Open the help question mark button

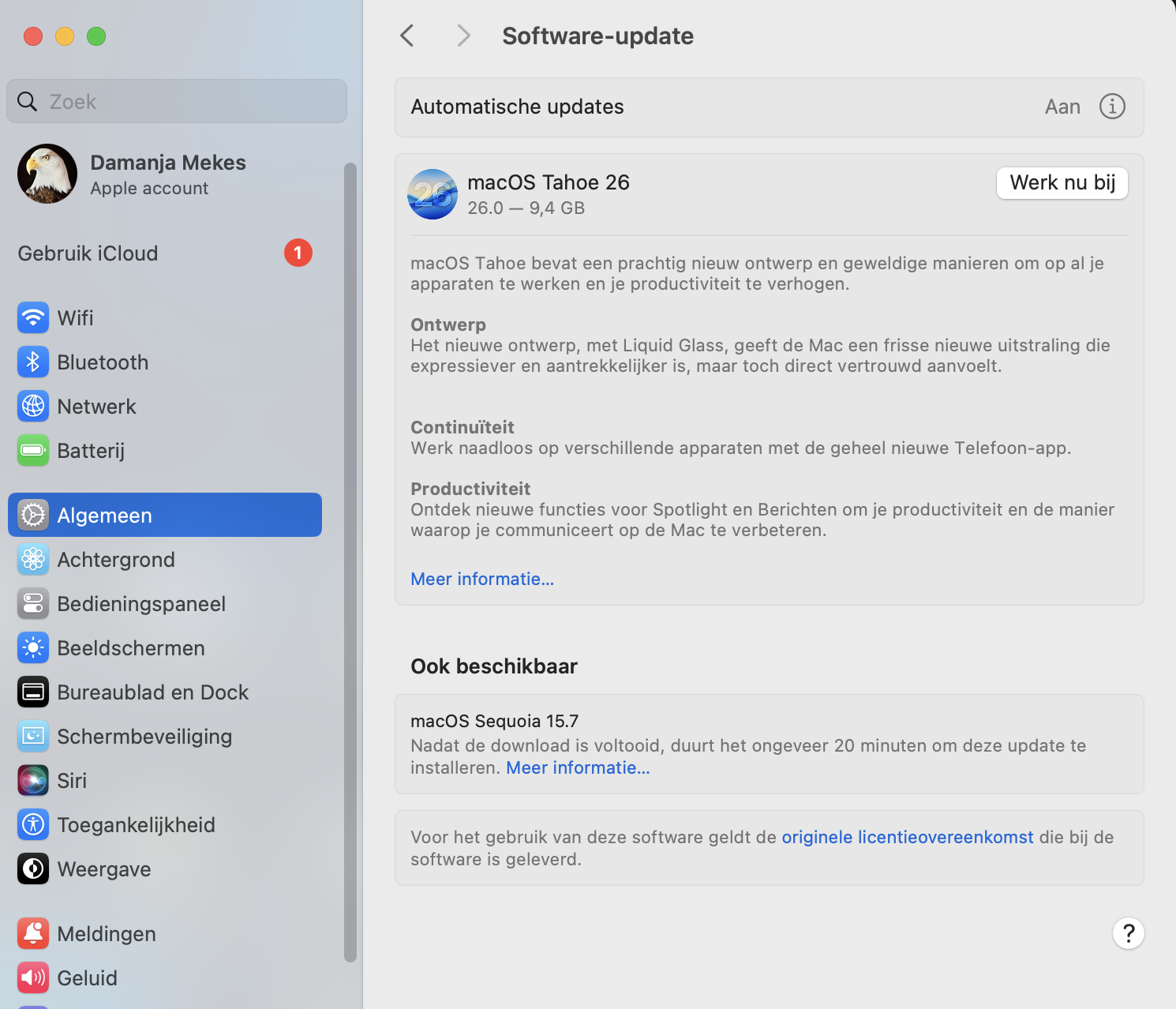click(x=1128, y=933)
